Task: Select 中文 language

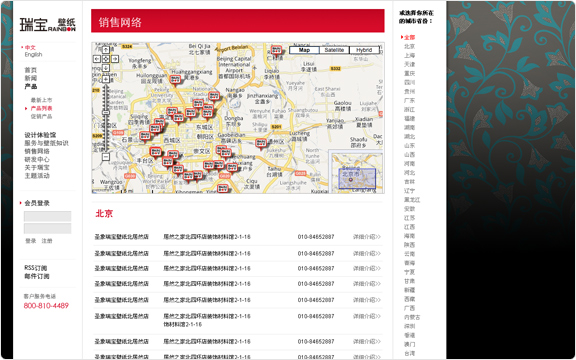Action: tap(30, 47)
